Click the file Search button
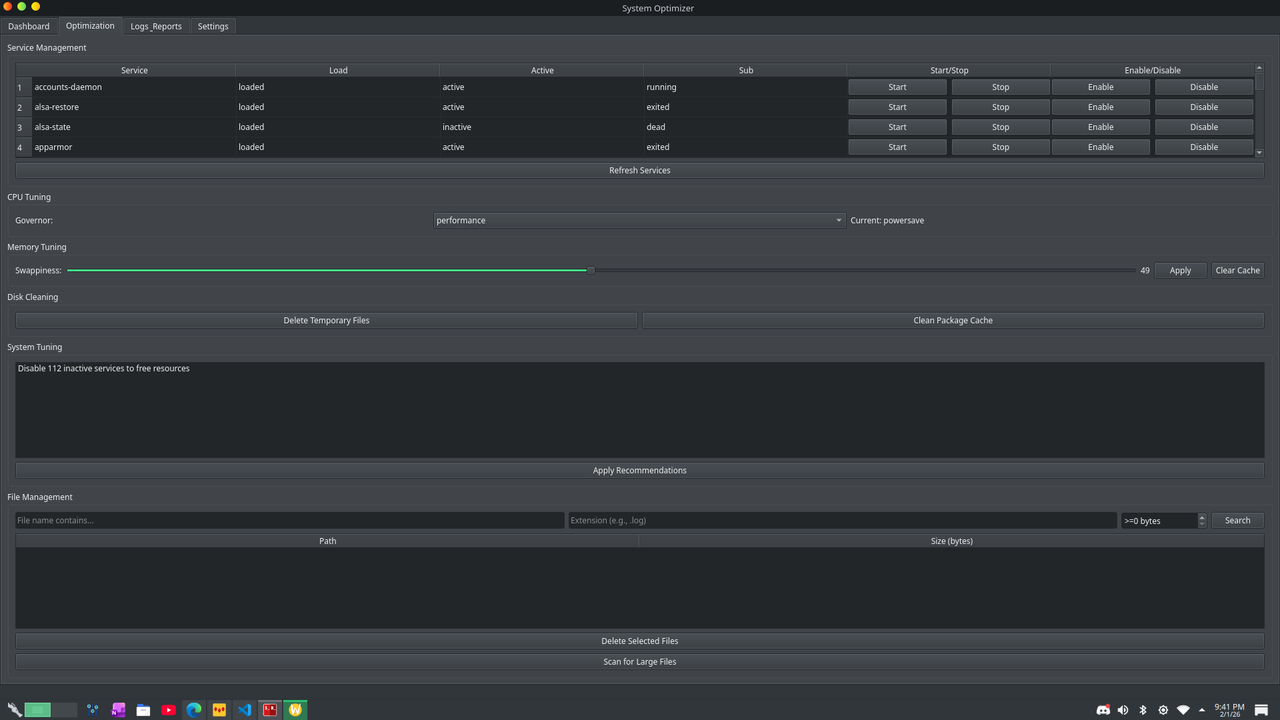Screen dimensions: 1280x720 (1238, 520)
